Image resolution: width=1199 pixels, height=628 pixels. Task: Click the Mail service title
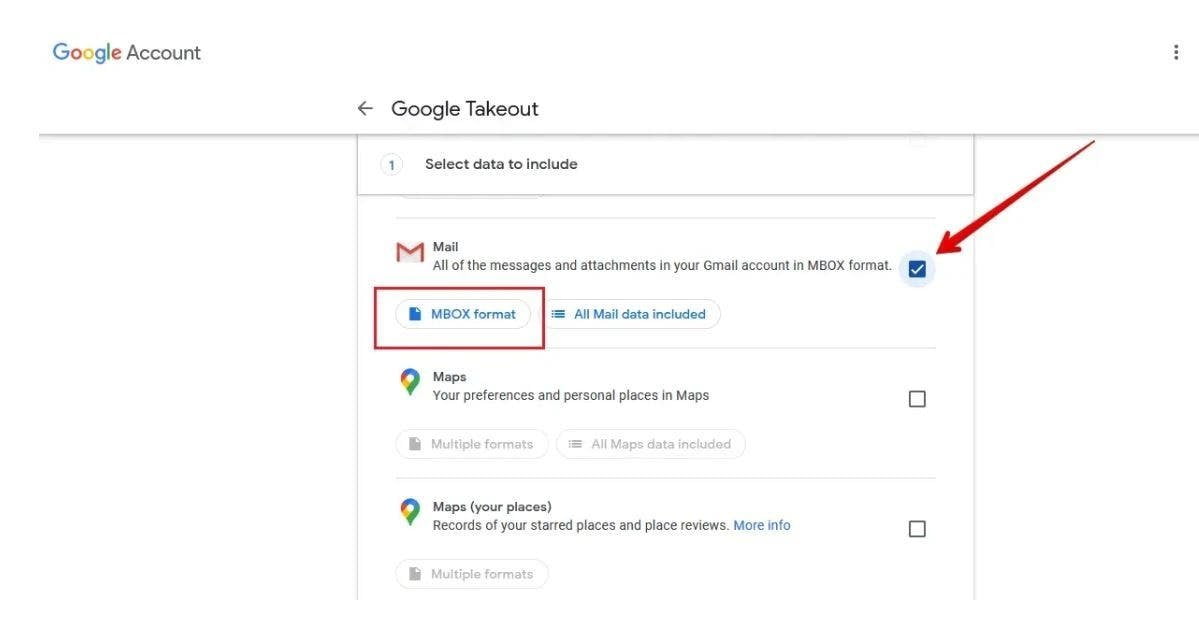[445, 246]
